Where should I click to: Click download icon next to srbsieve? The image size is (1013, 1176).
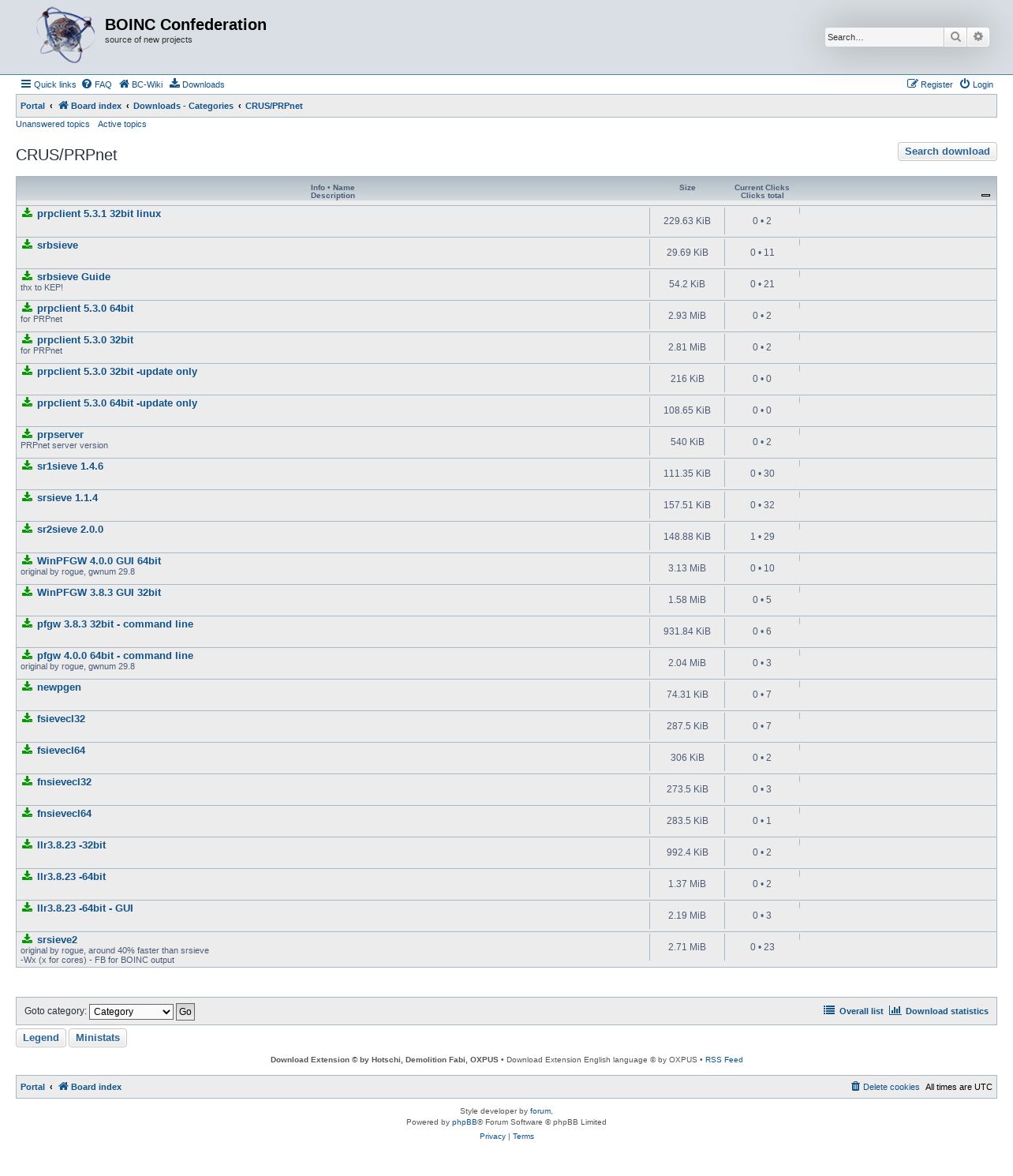tap(27, 245)
